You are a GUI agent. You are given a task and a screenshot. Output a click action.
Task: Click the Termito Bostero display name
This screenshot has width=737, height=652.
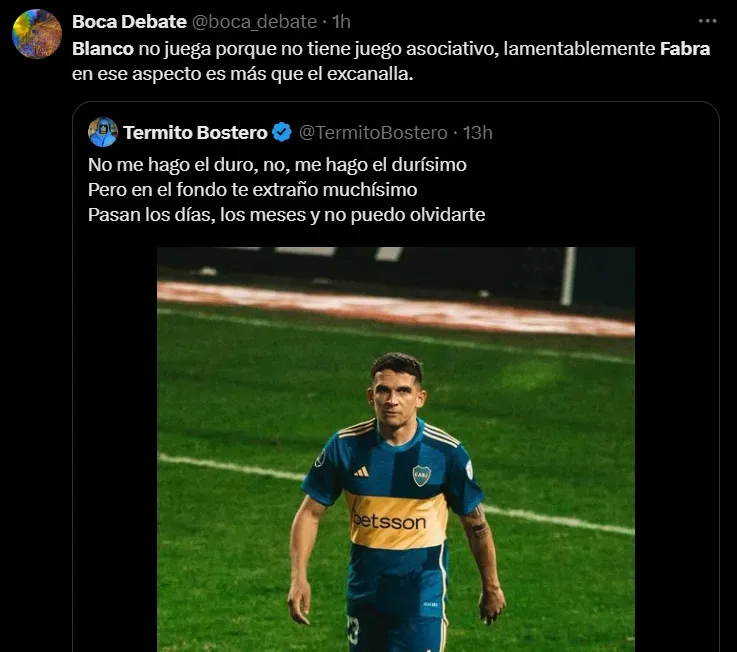pos(195,132)
